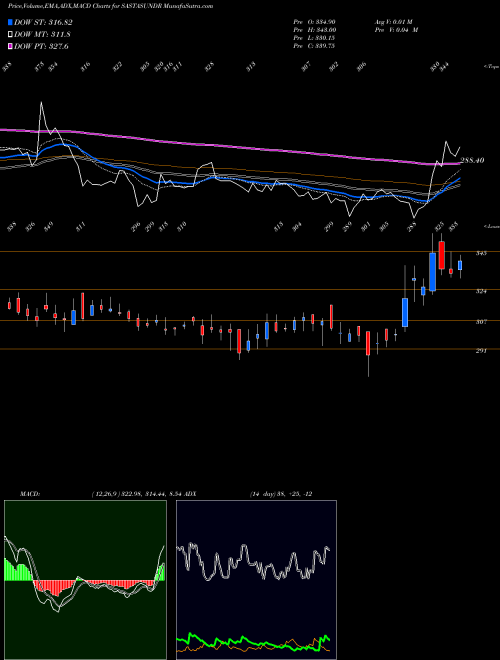Screen dimensions: 500x660
Task: Click the DOW PT: 327.6 label
Action: 41,47
